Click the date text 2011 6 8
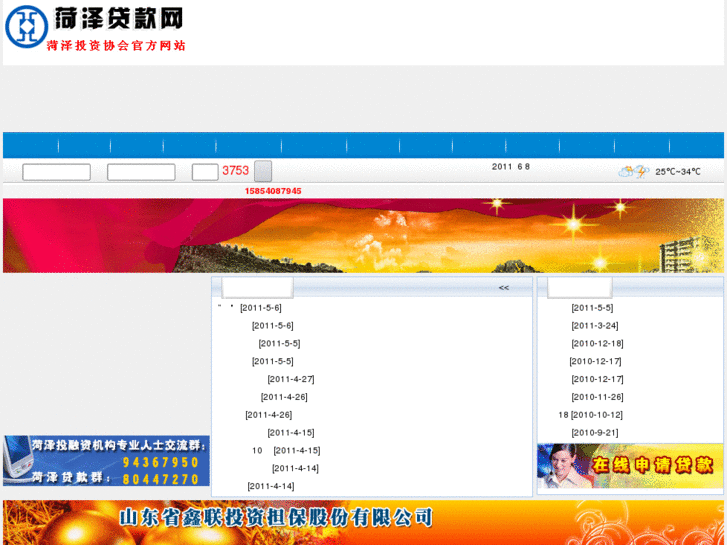 click(510, 167)
